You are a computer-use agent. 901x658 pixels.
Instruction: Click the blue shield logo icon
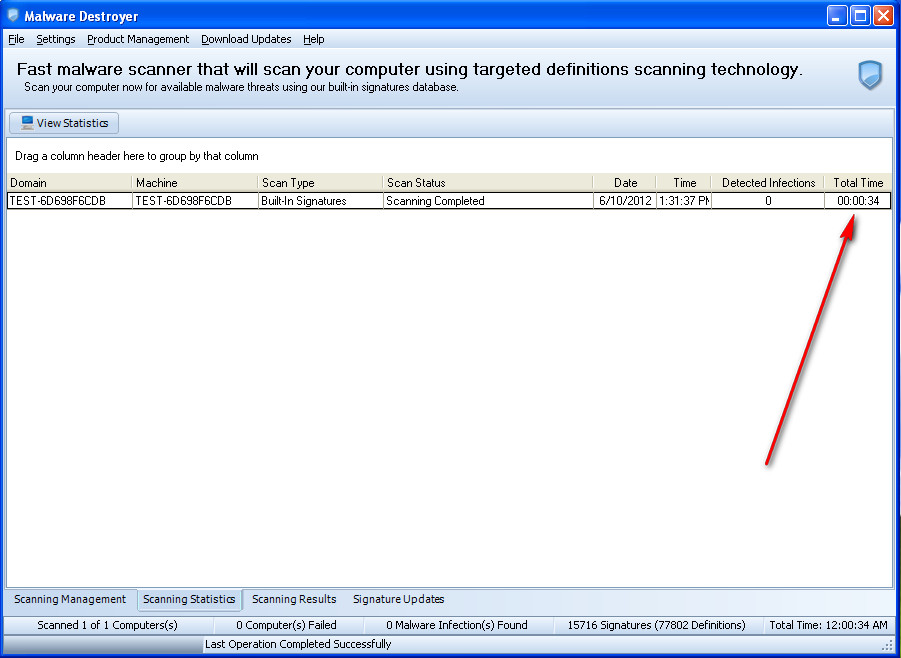[x=870, y=75]
